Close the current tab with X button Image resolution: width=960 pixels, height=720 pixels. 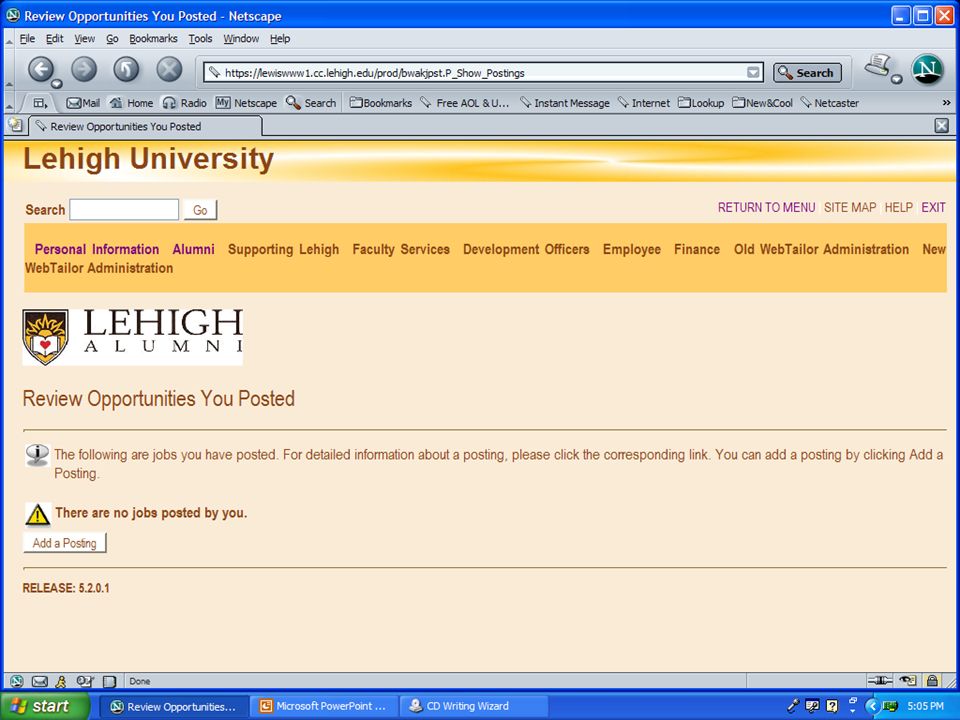[942, 126]
